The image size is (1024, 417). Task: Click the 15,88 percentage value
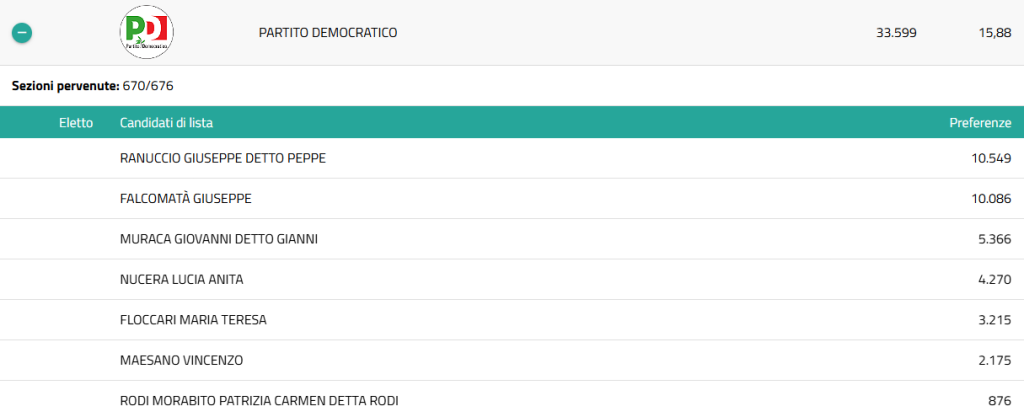click(995, 33)
